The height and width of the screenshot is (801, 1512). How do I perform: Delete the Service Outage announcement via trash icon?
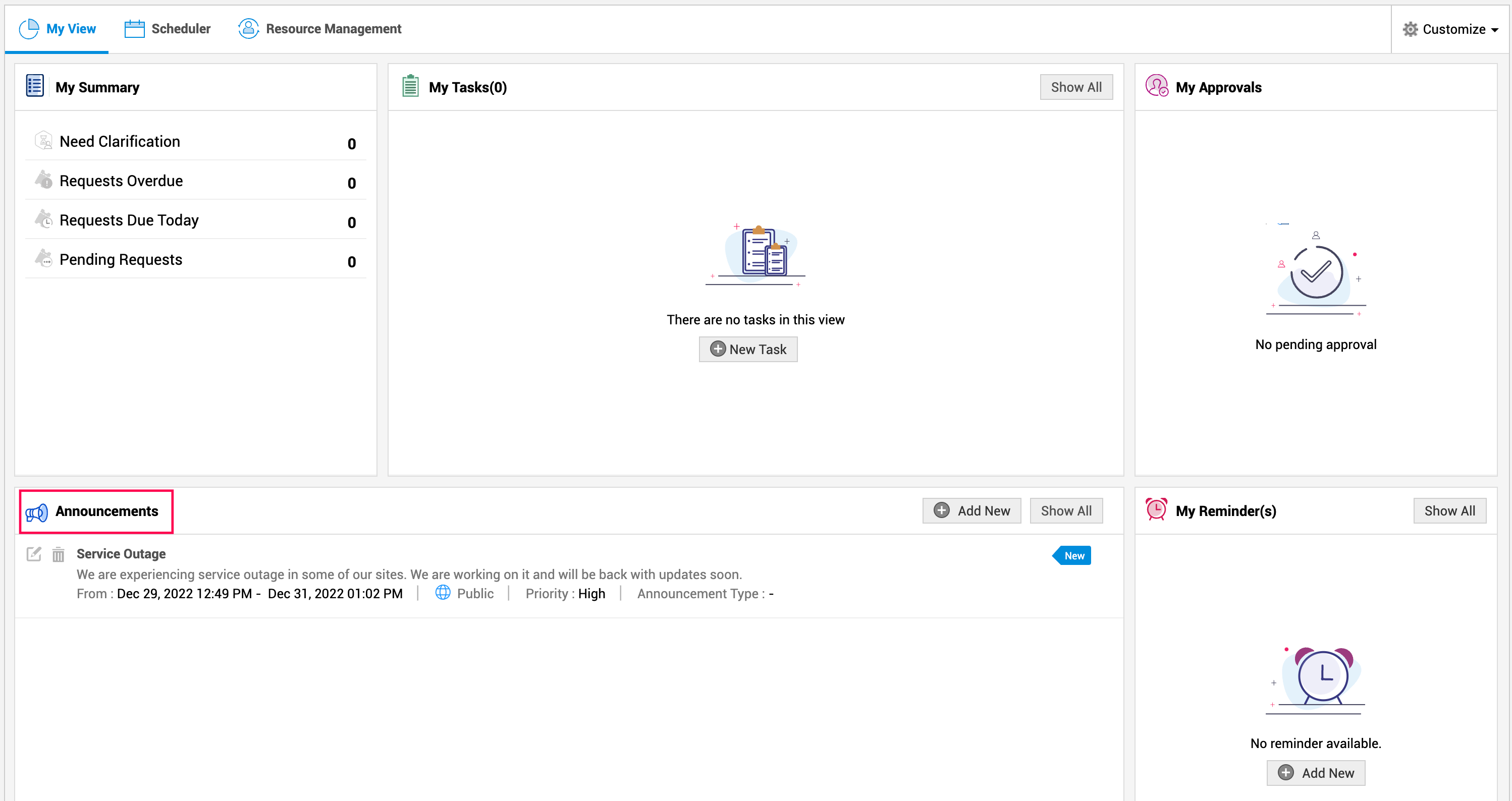click(58, 554)
